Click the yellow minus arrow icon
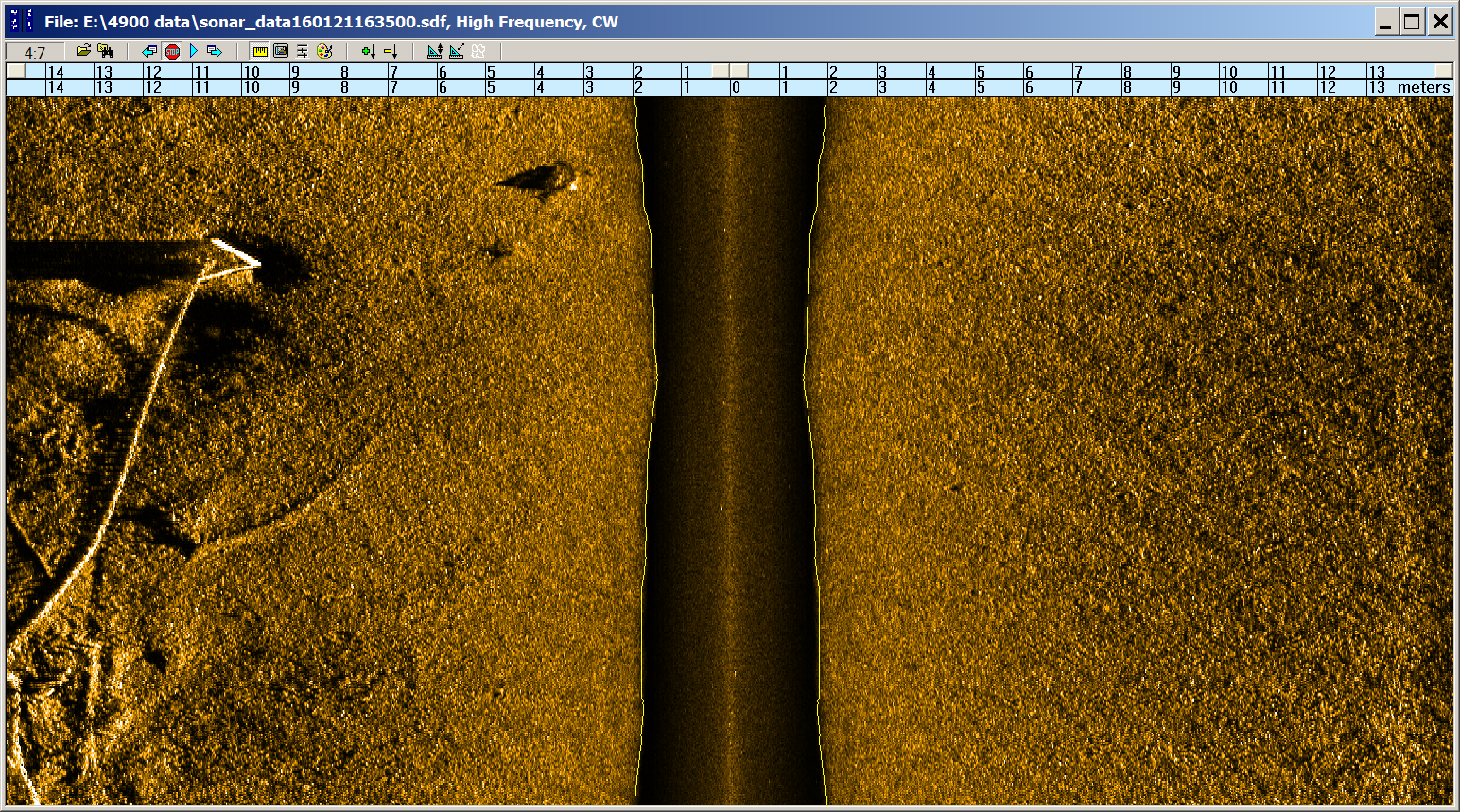 click(x=390, y=51)
